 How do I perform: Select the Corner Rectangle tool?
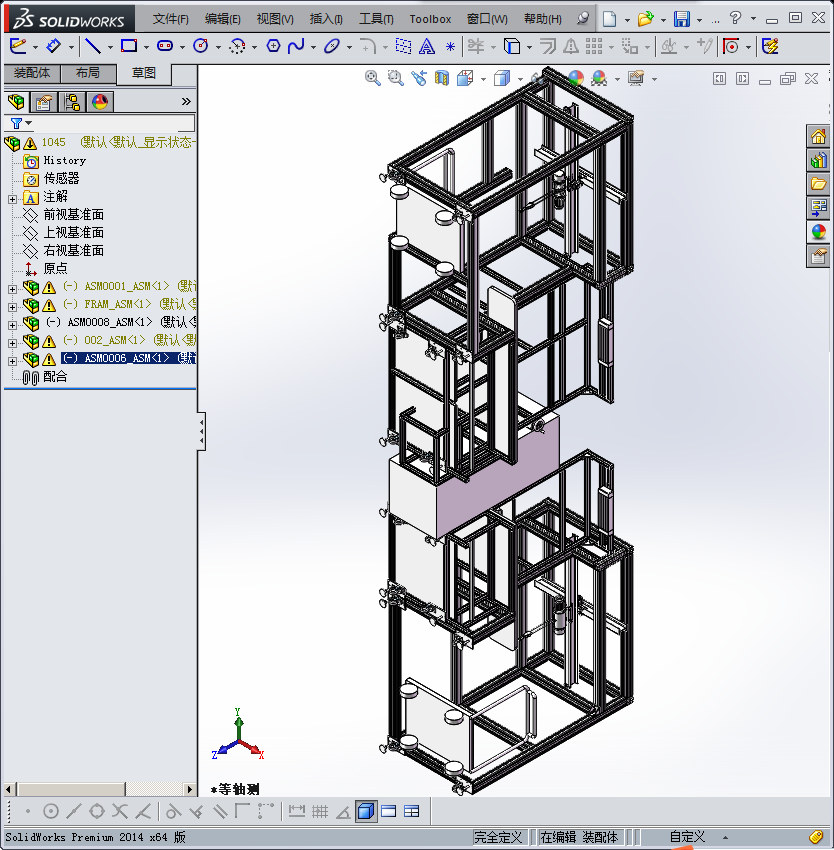point(129,46)
